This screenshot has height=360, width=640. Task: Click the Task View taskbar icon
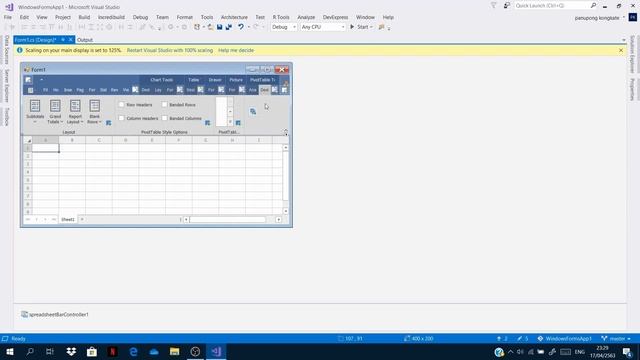tap(50, 351)
